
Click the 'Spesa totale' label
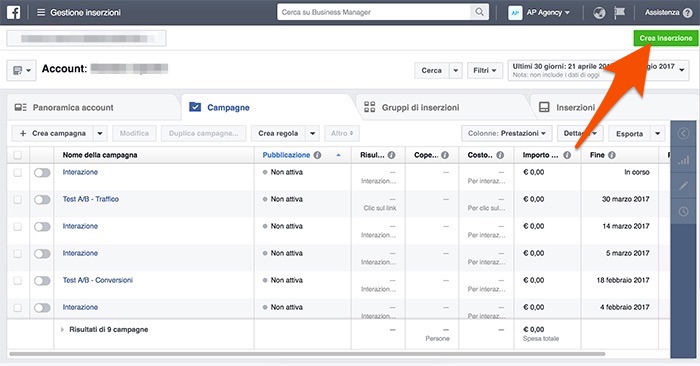pyautogui.click(x=541, y=339)
